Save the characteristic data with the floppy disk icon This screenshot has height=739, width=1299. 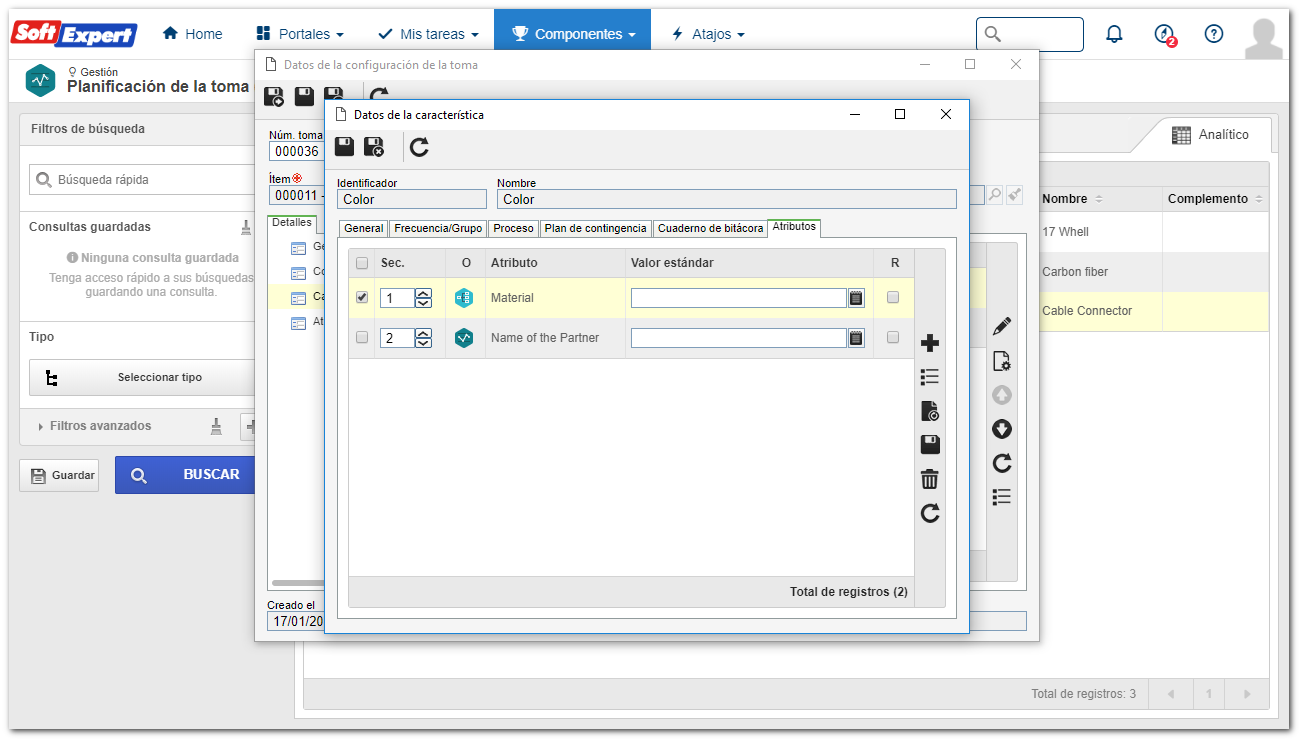[344, 147]
